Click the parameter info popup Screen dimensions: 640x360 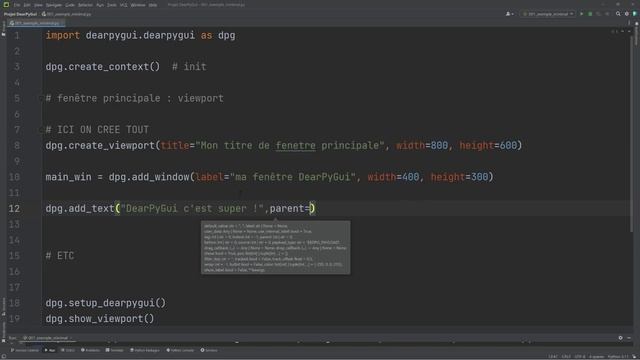tap(276, 248)
